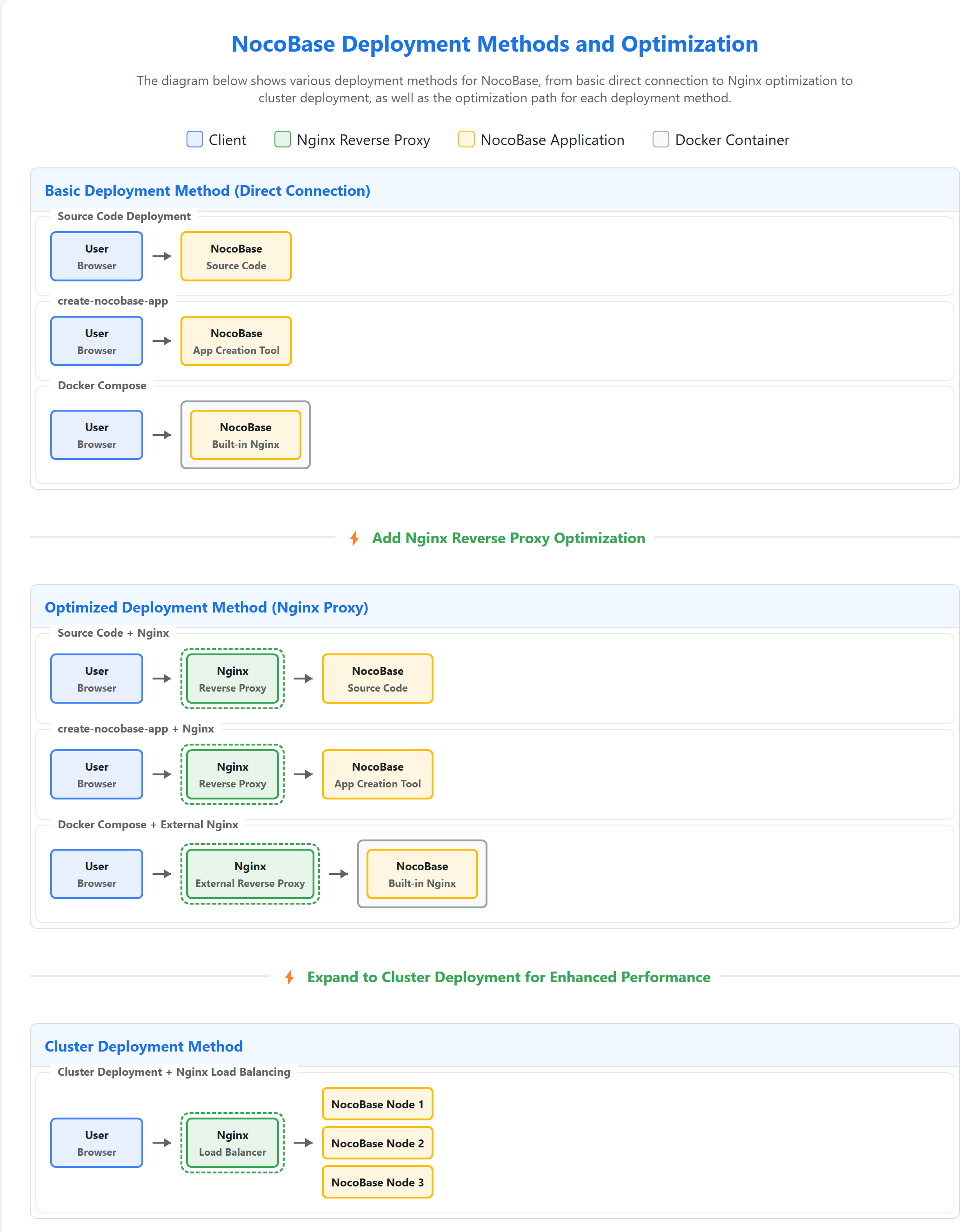Click the NocoBase Application legend label

(552, 140)
